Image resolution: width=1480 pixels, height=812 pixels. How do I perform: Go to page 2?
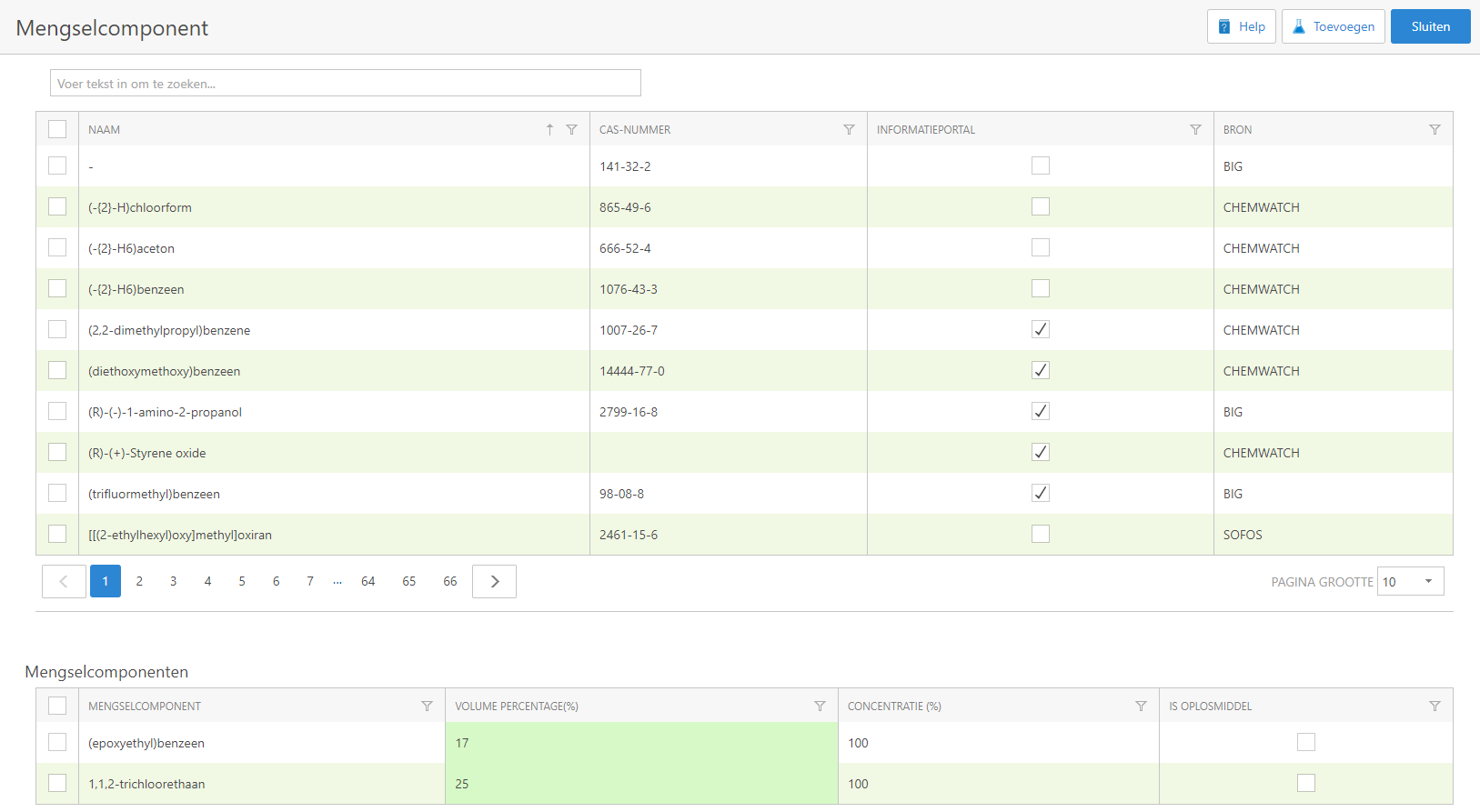(139, 582)
